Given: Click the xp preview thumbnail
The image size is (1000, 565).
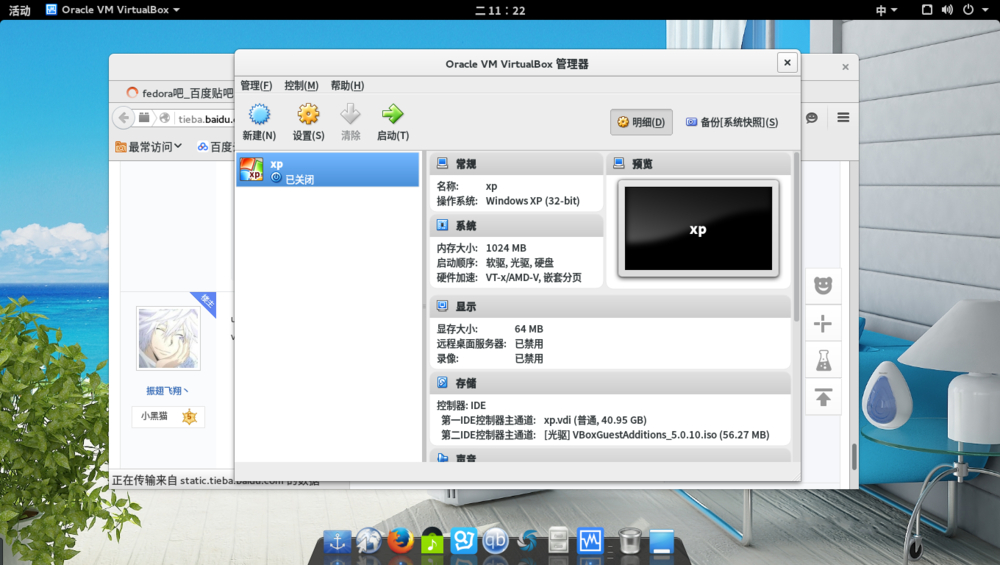Looking at the screenshot, I should (698, 228).
